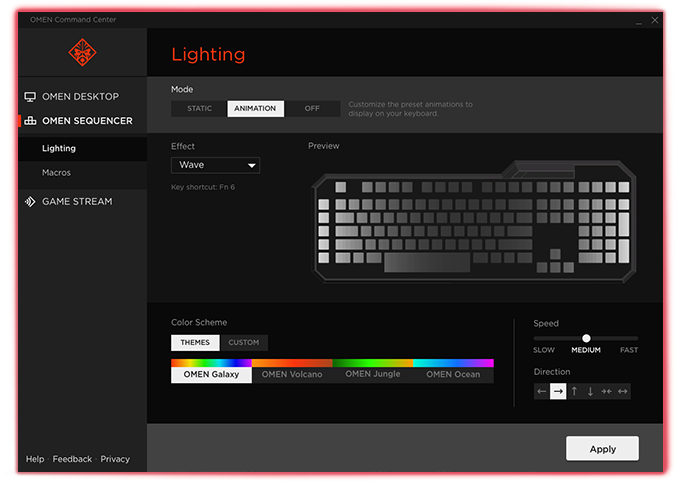Screen dimensions: 675x482
Task: Open the Privacy link
Action: click(115, 459)
